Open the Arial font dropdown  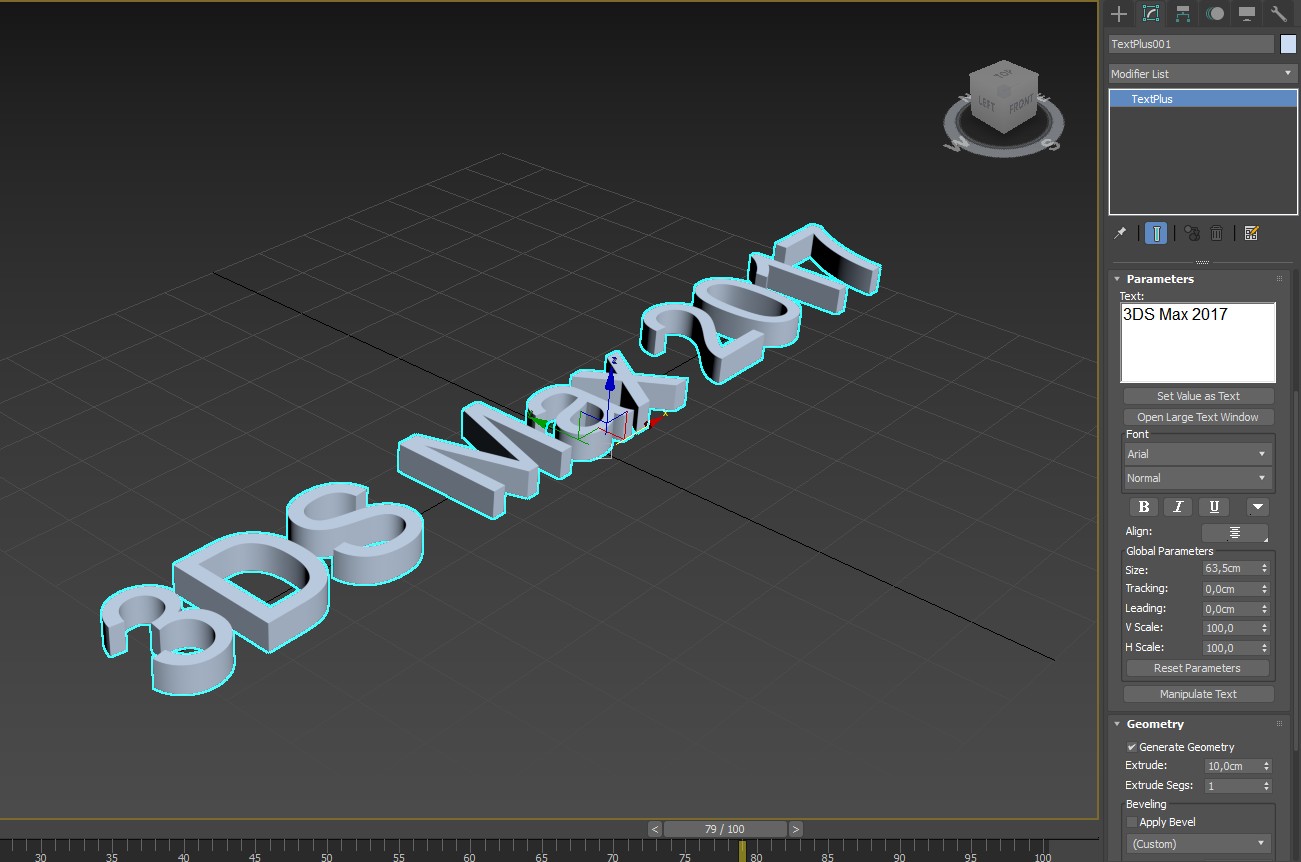click(1196, 453)
